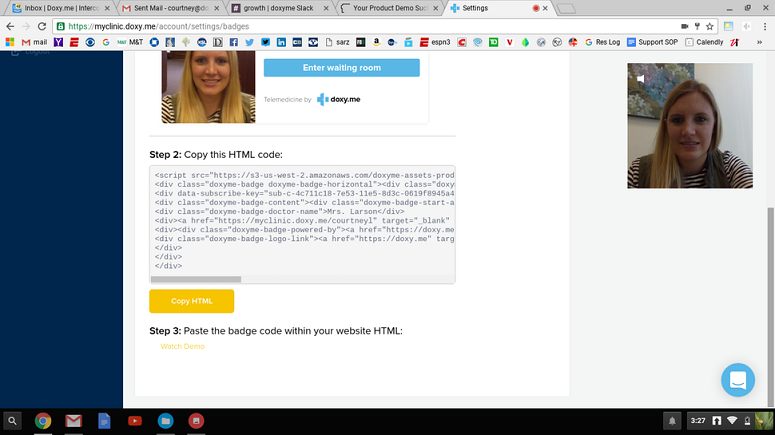Click the Enter waiting room button
The height and width of the screenshot is (435, 775).
(x=342, y=68)
